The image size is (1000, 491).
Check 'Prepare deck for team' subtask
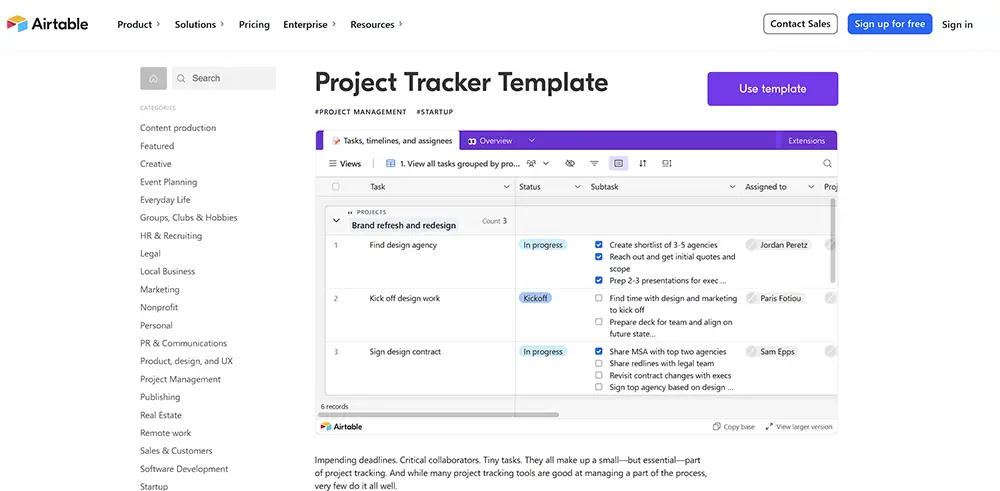tap(598, 322)
